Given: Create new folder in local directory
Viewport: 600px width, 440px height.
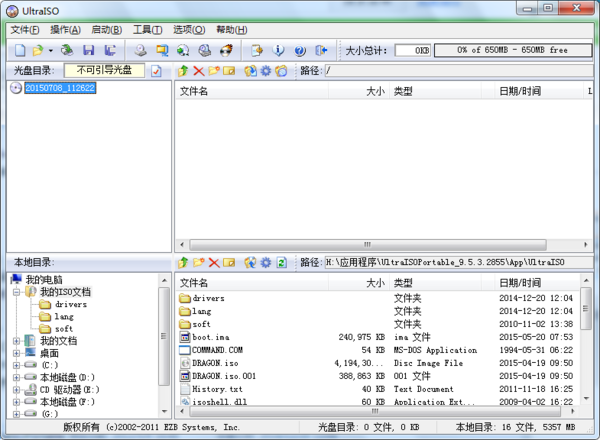Looking at the screenshot, I should (199, 262).
